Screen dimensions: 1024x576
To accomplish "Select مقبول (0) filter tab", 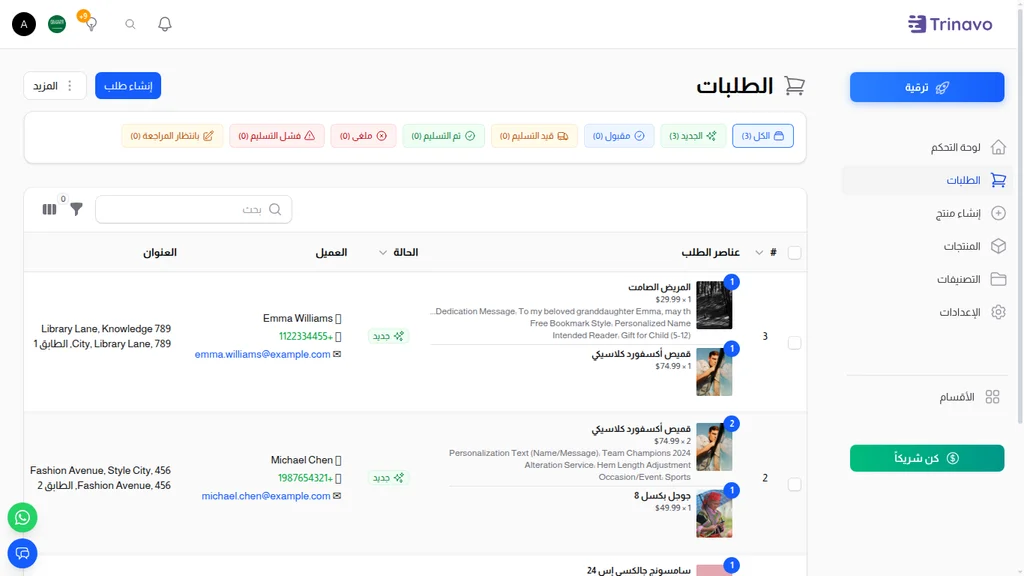I will 618,136.
